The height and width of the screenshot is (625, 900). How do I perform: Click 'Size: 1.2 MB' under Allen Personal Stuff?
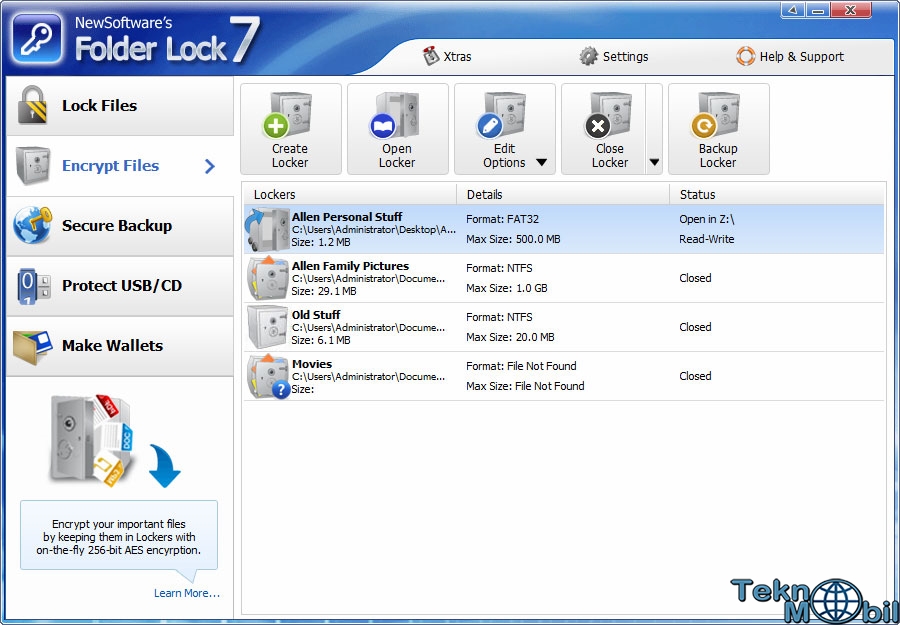pyautogui.click(x=320, y=242)
